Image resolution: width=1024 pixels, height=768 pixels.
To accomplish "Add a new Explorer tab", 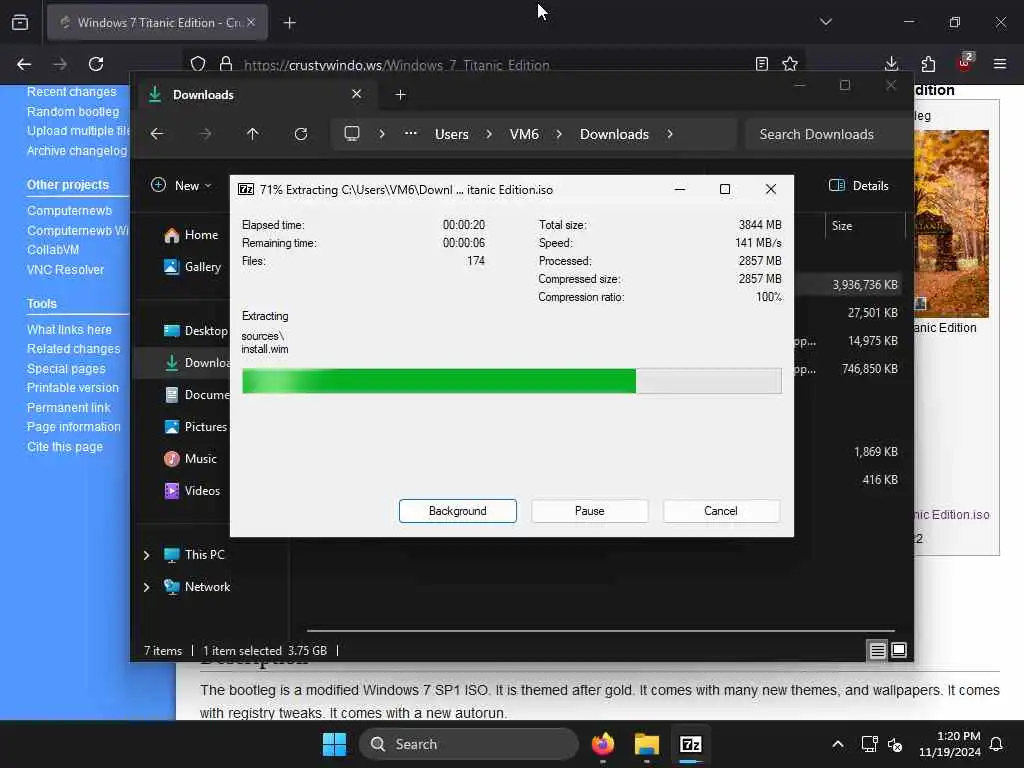I will [x=400, y=95].
